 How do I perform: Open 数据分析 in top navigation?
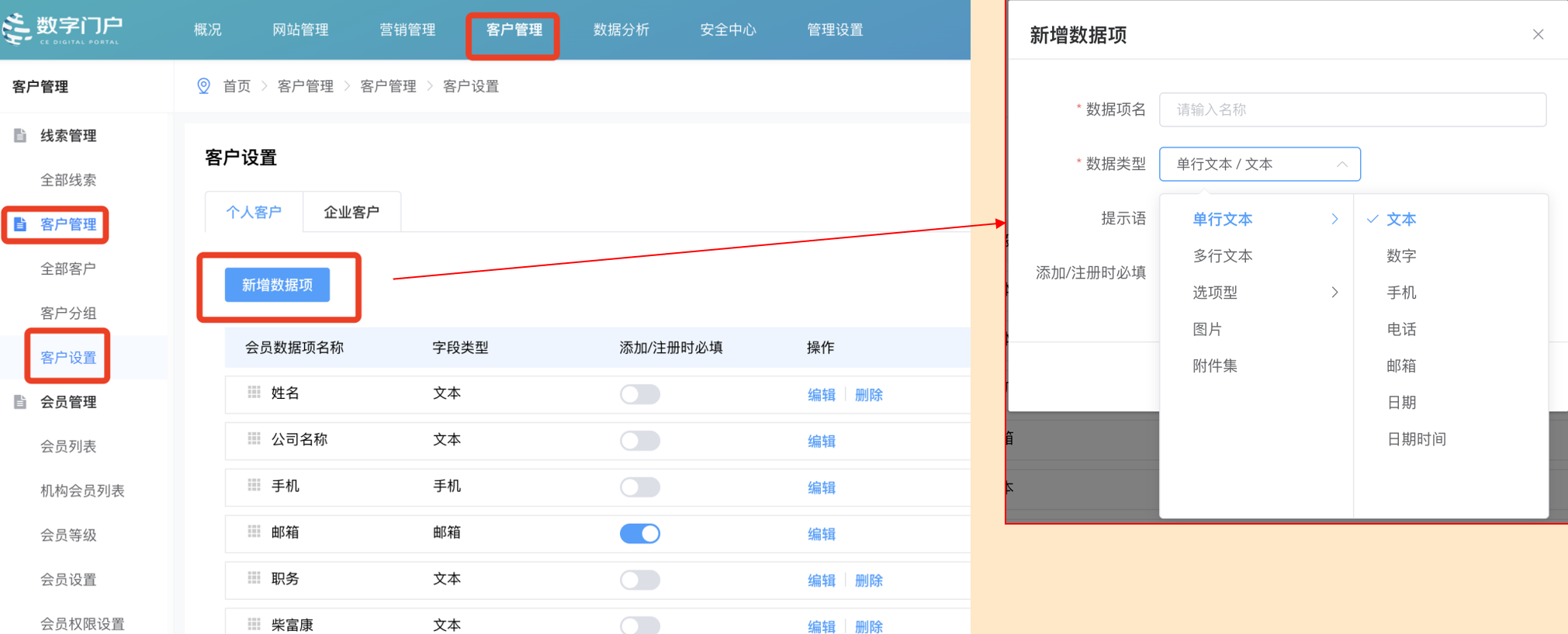click(x=621, y=29)
